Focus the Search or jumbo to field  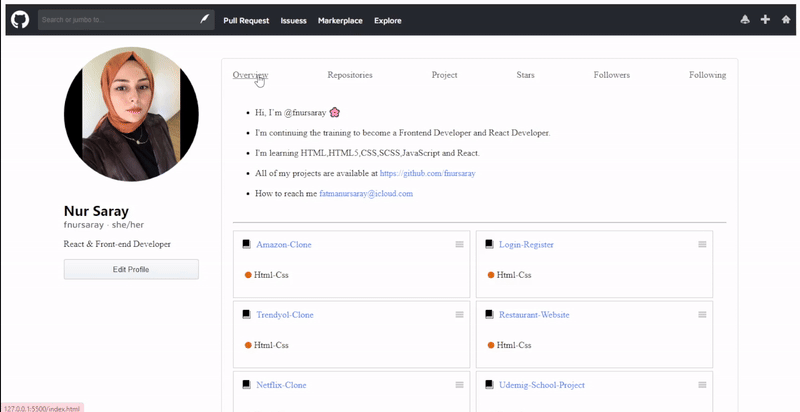pyautogui.click(x=126, y=20)
